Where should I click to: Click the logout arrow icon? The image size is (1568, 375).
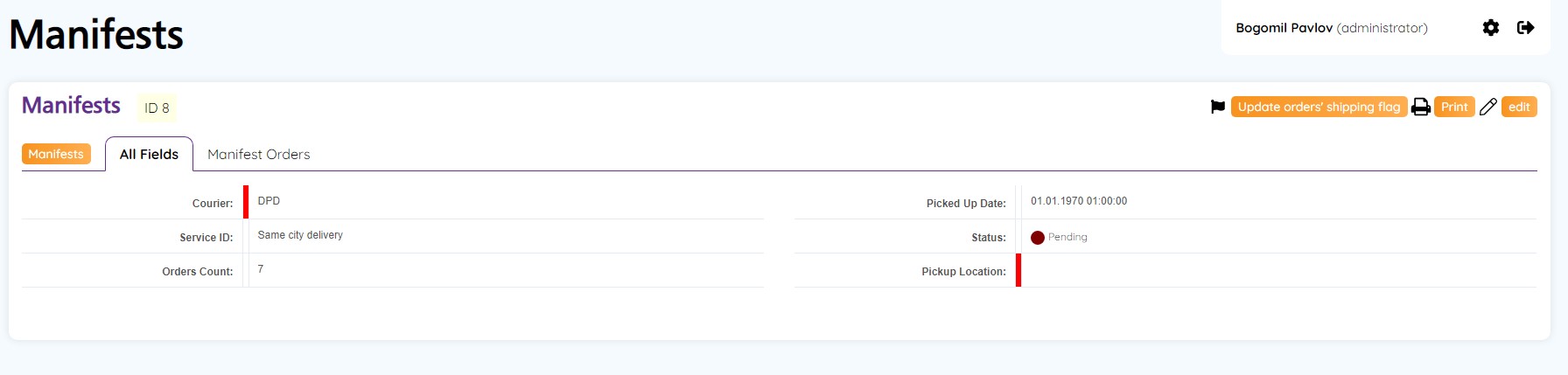(1525, 28)
